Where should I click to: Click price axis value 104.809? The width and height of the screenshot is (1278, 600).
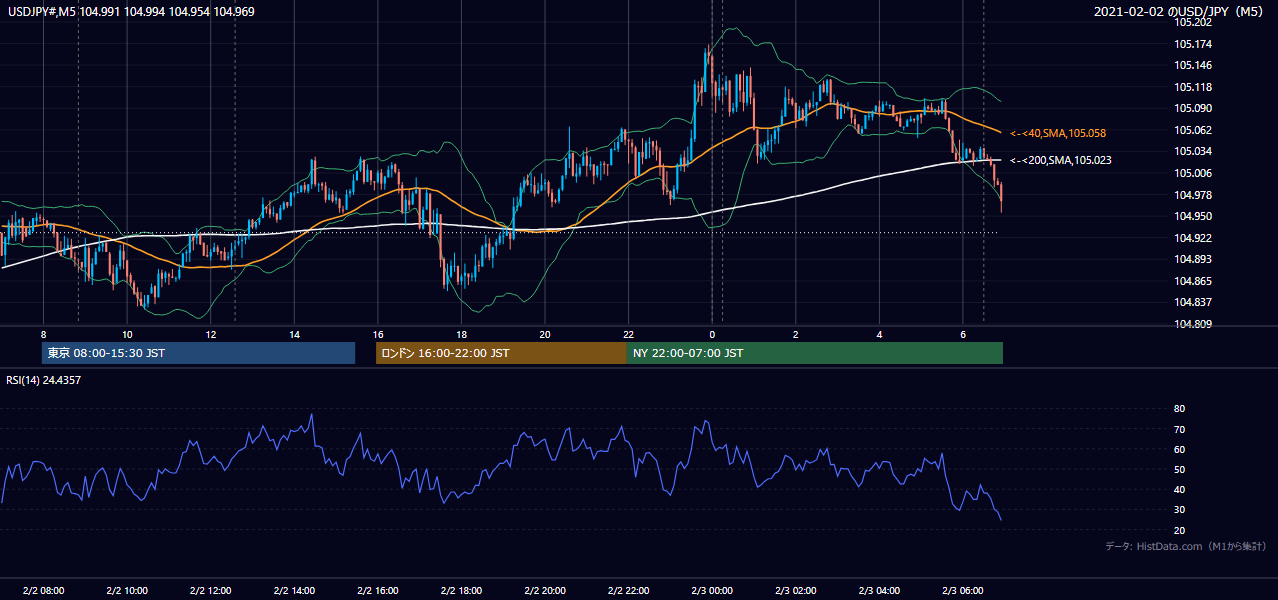pyautogui.click(x=1194, y=324)
